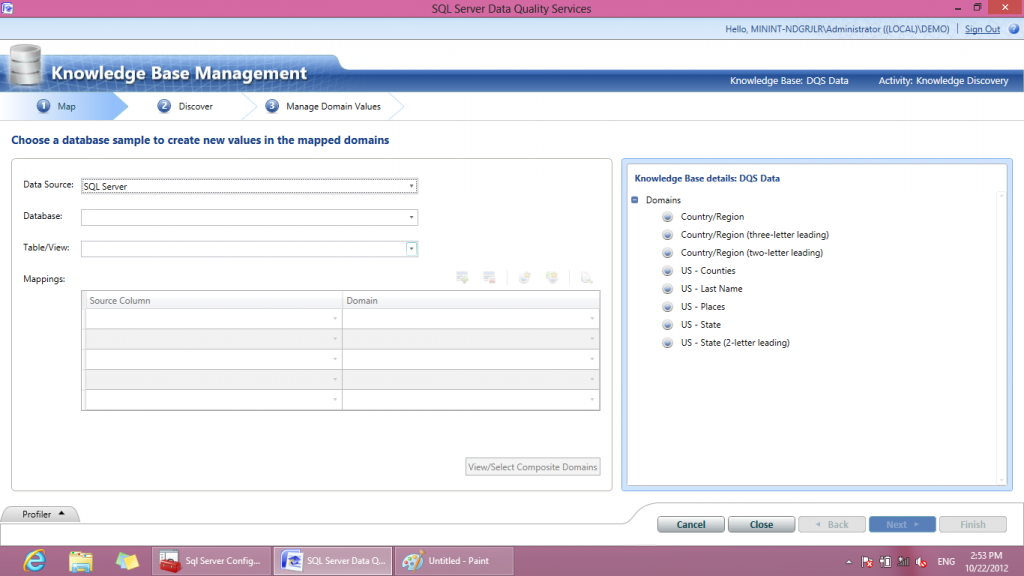Click the Cancel button
Screen dimensions: 1024x576
pyautogui.click(x=690, y=524)
